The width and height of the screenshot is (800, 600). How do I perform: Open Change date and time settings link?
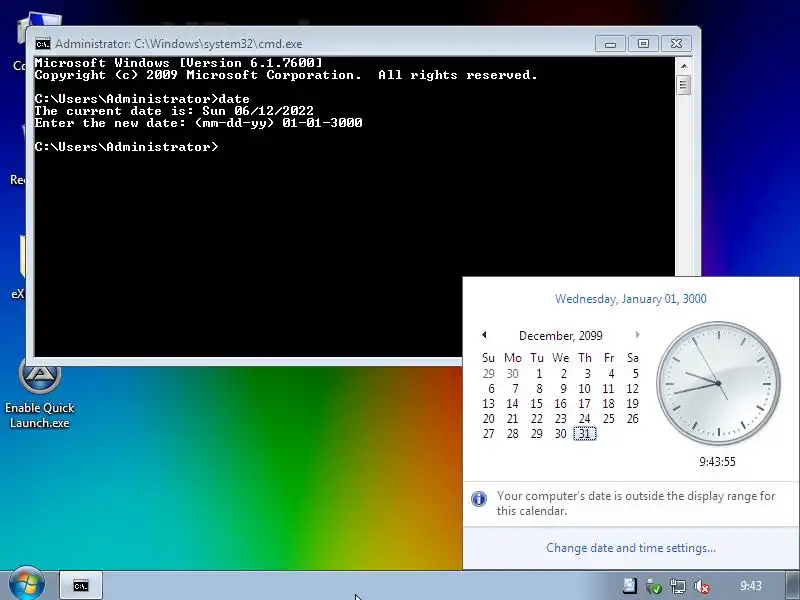[x=631, y=548]
